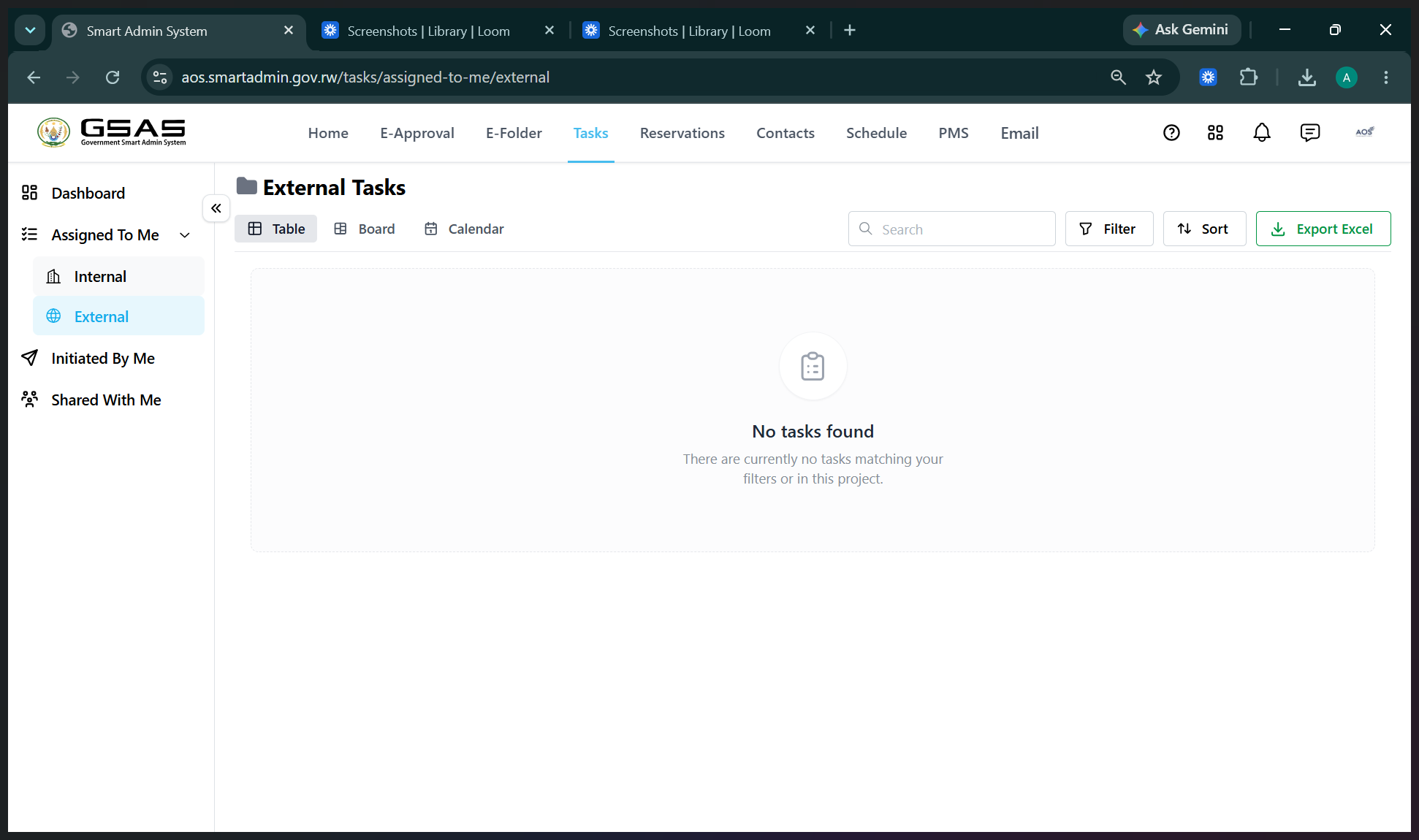Open Tasks in top navigation

coord(590,133)
